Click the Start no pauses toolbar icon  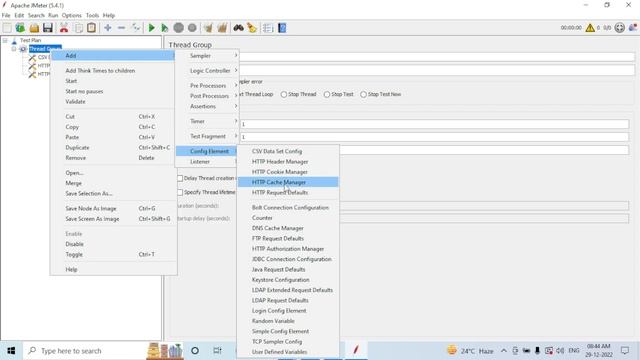click(x=164, y=28)
